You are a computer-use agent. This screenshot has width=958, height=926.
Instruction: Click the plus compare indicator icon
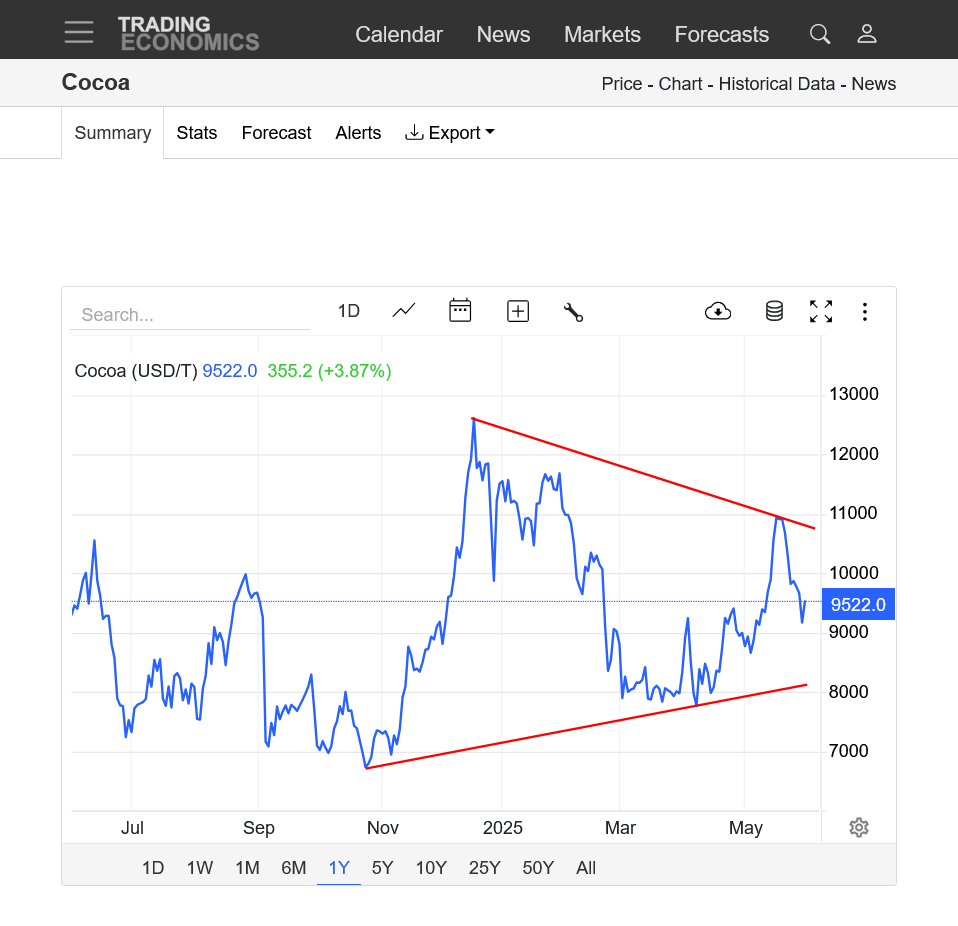click(x=518, y=311)
